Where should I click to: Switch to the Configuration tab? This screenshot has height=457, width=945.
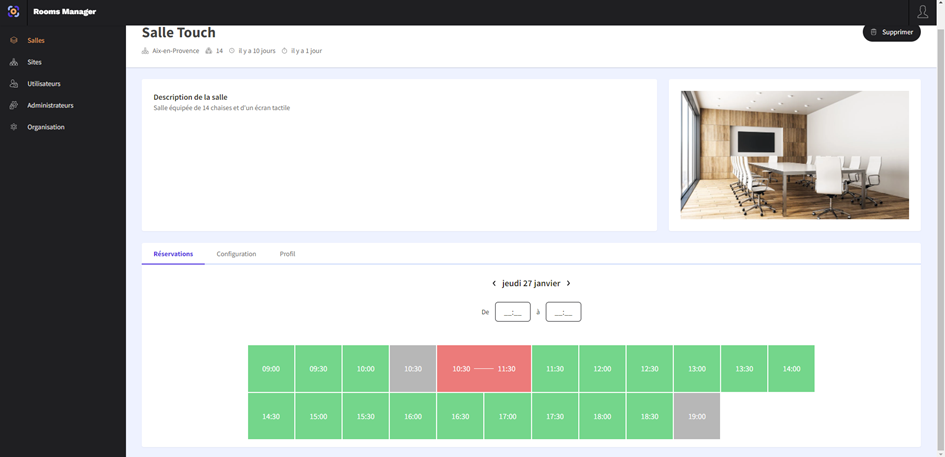click(x=236, y=254)
